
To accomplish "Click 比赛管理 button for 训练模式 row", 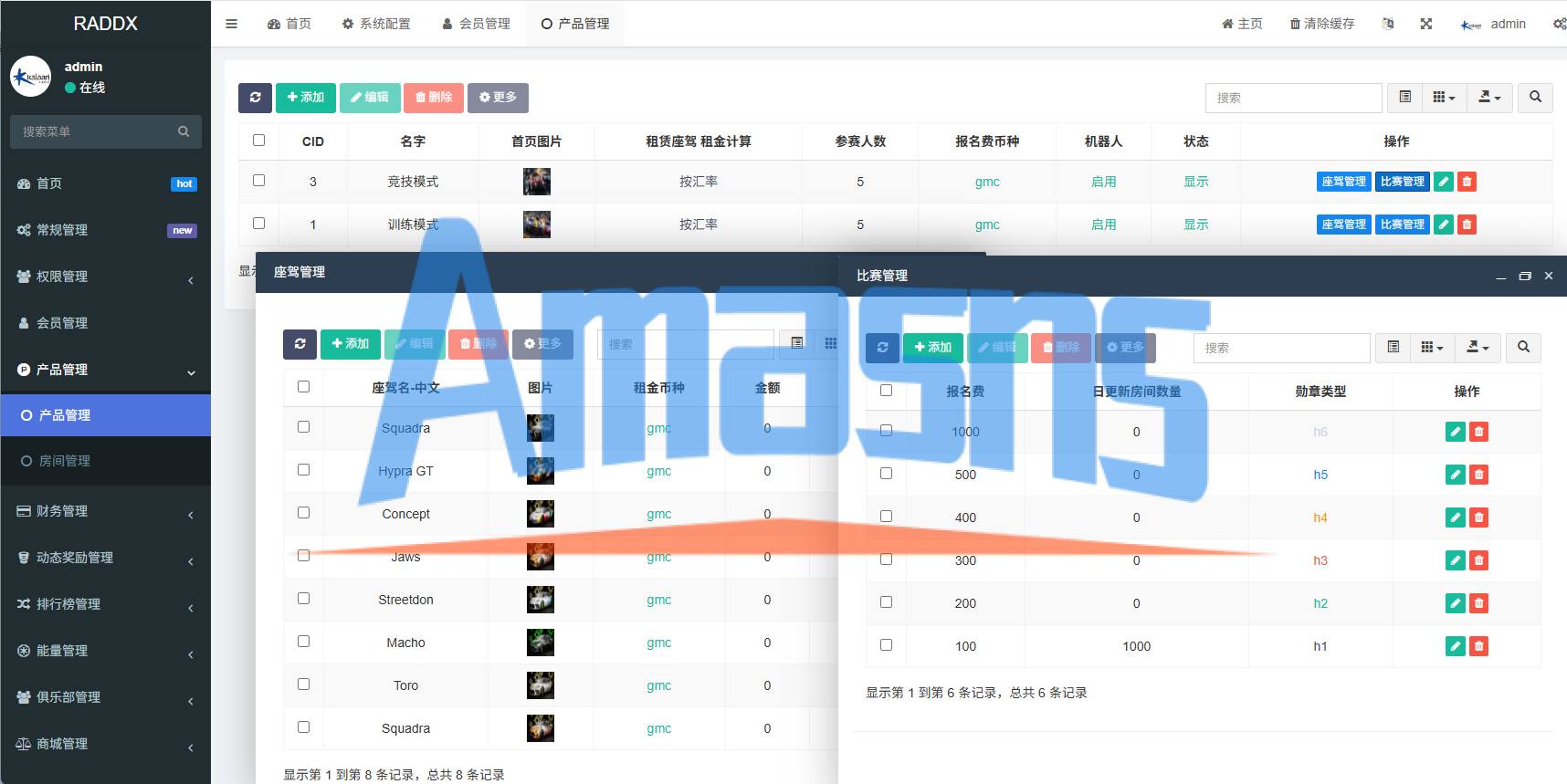I will pos(1403,225).
